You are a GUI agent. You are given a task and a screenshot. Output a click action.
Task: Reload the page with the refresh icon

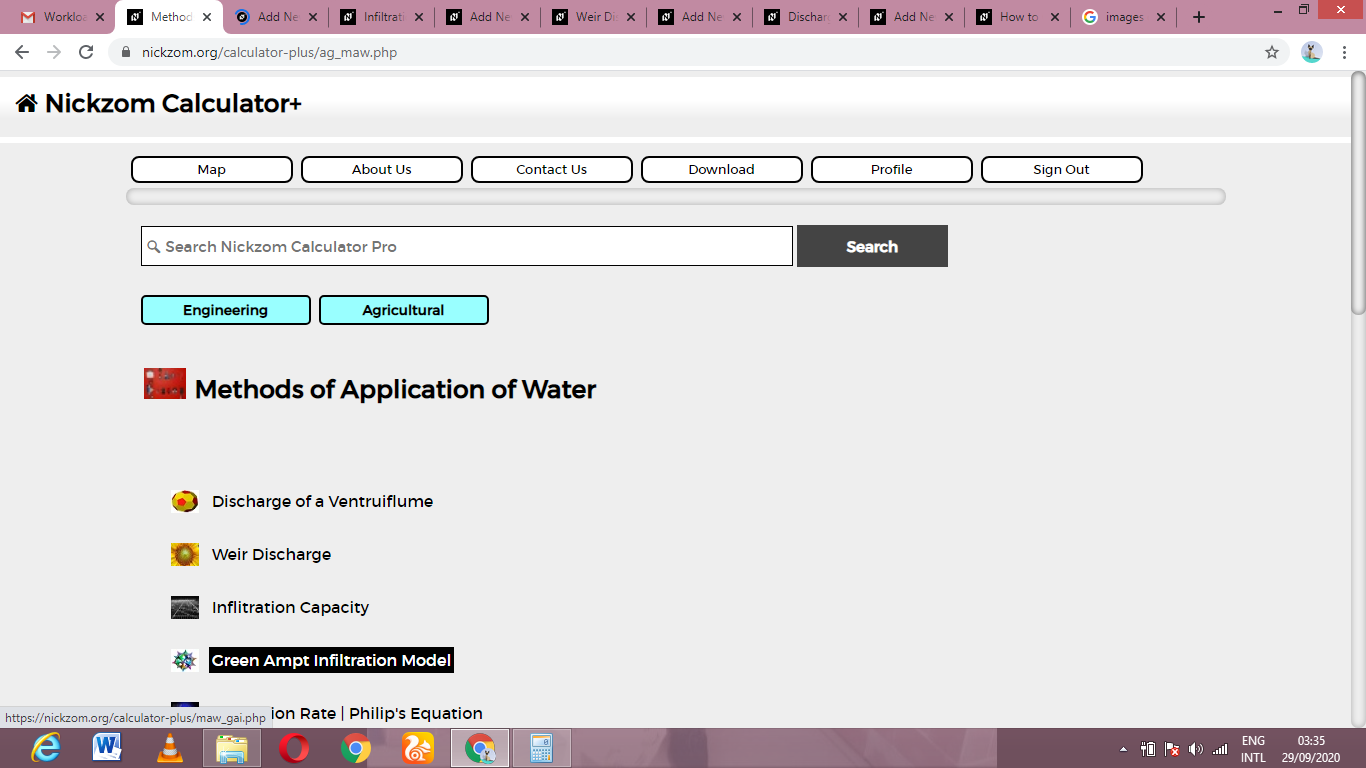tap(86, 52)
